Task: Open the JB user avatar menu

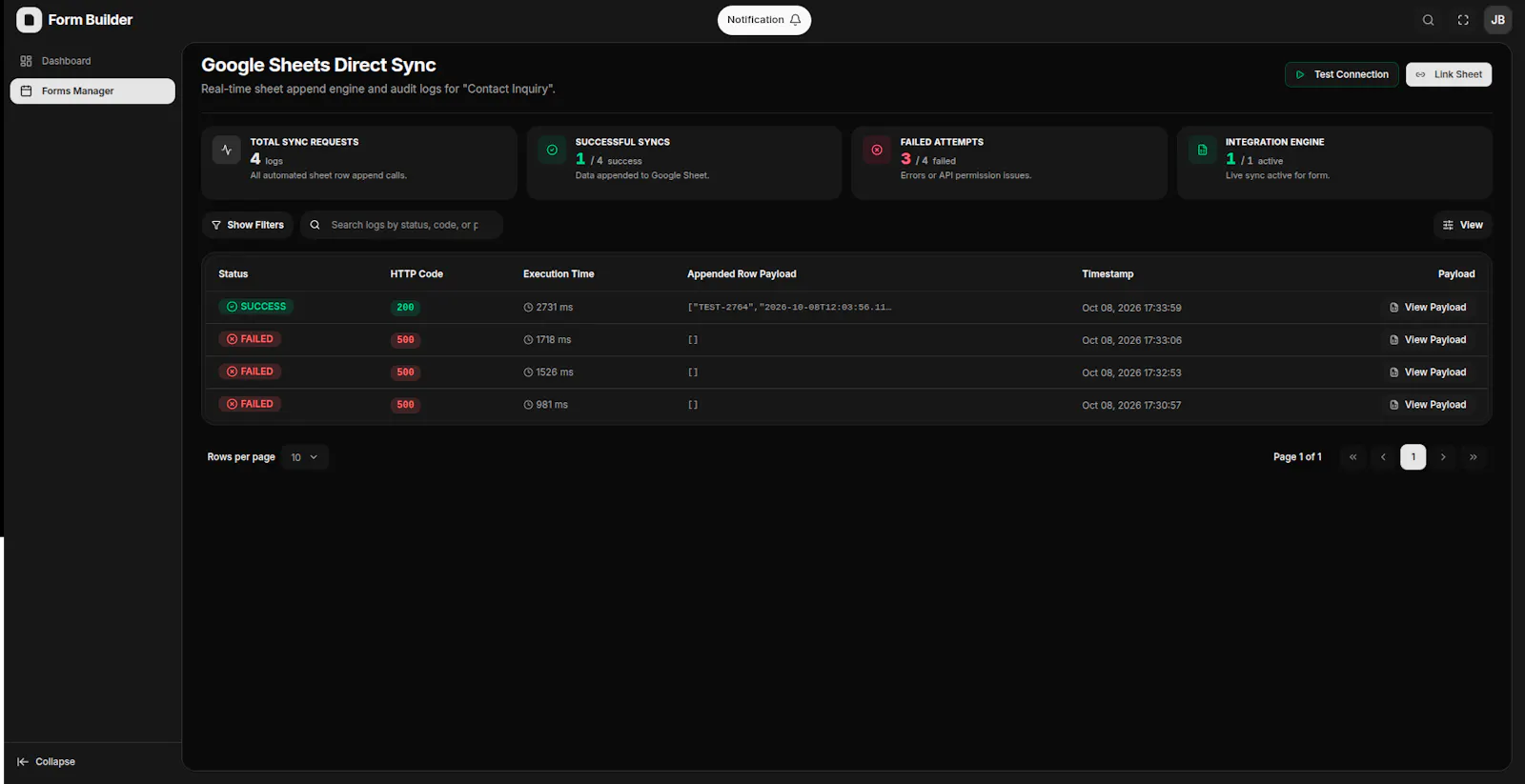Action: (x=1497, y=20)
